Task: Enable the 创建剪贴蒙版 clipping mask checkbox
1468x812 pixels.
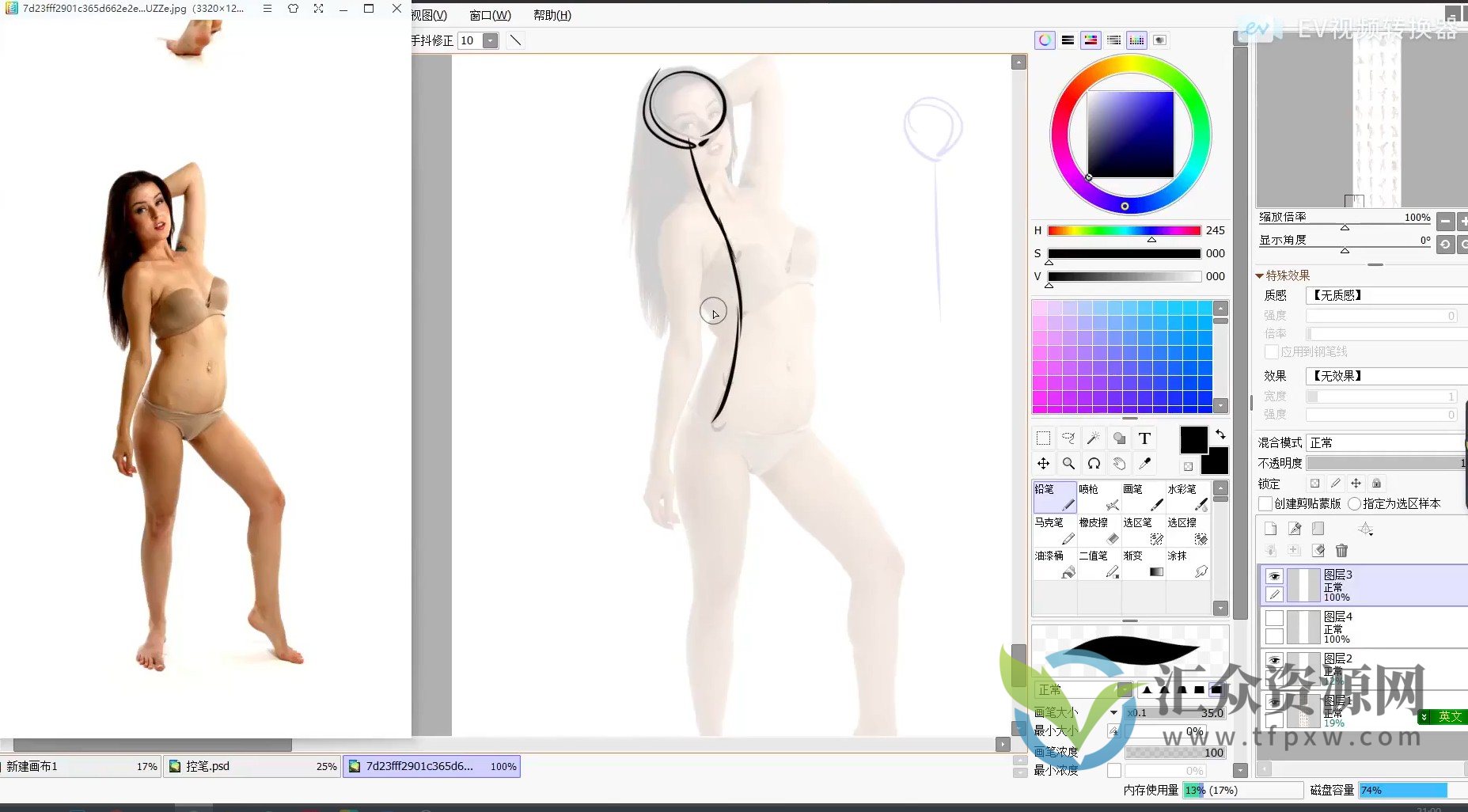Action: [1265, 504]
